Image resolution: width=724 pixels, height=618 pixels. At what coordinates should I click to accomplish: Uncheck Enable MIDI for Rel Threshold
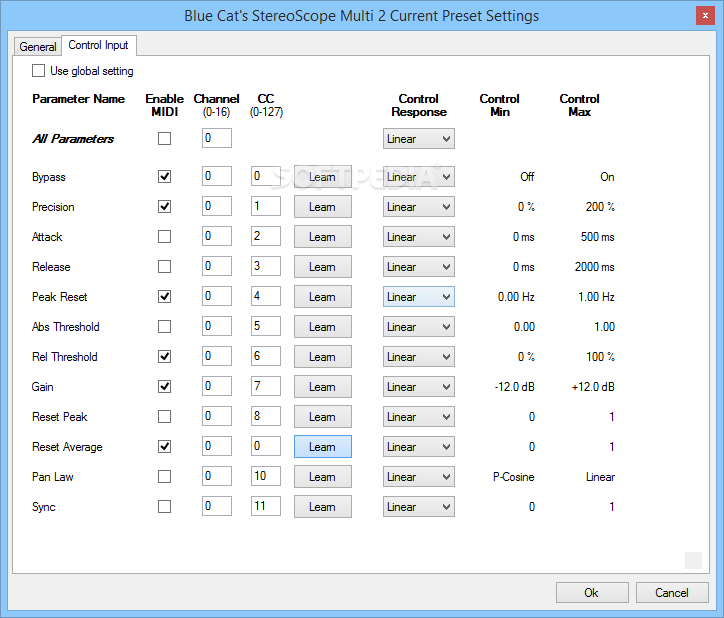point(164,357)
